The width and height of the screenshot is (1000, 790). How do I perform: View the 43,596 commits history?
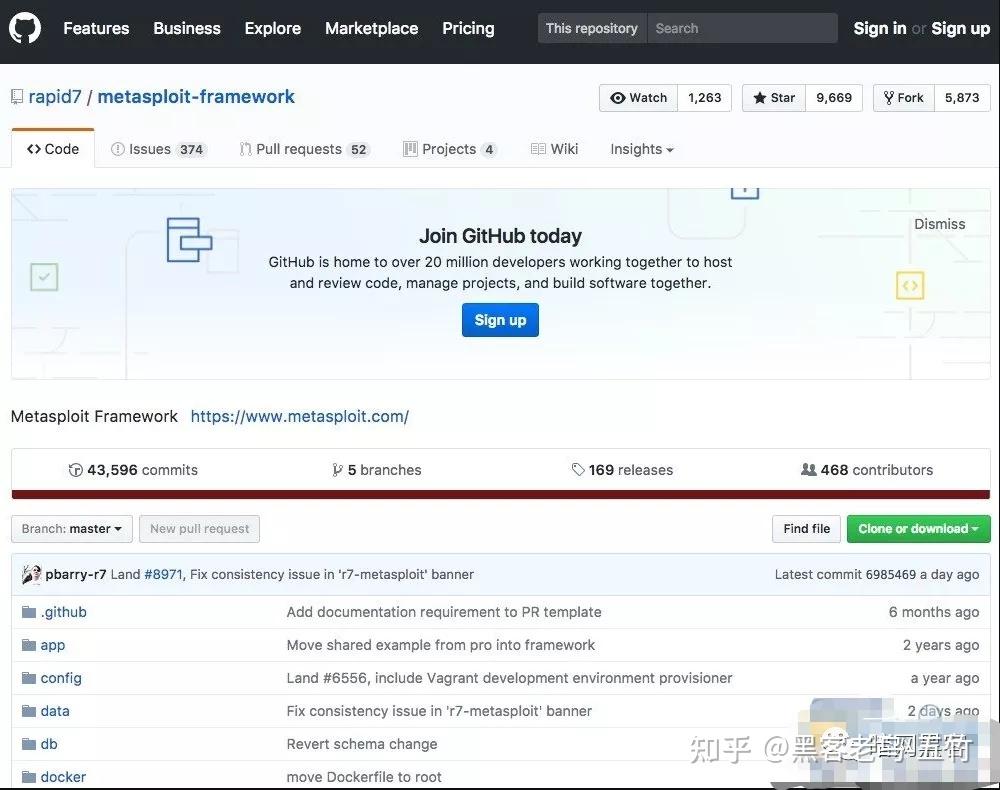(133, 470)
